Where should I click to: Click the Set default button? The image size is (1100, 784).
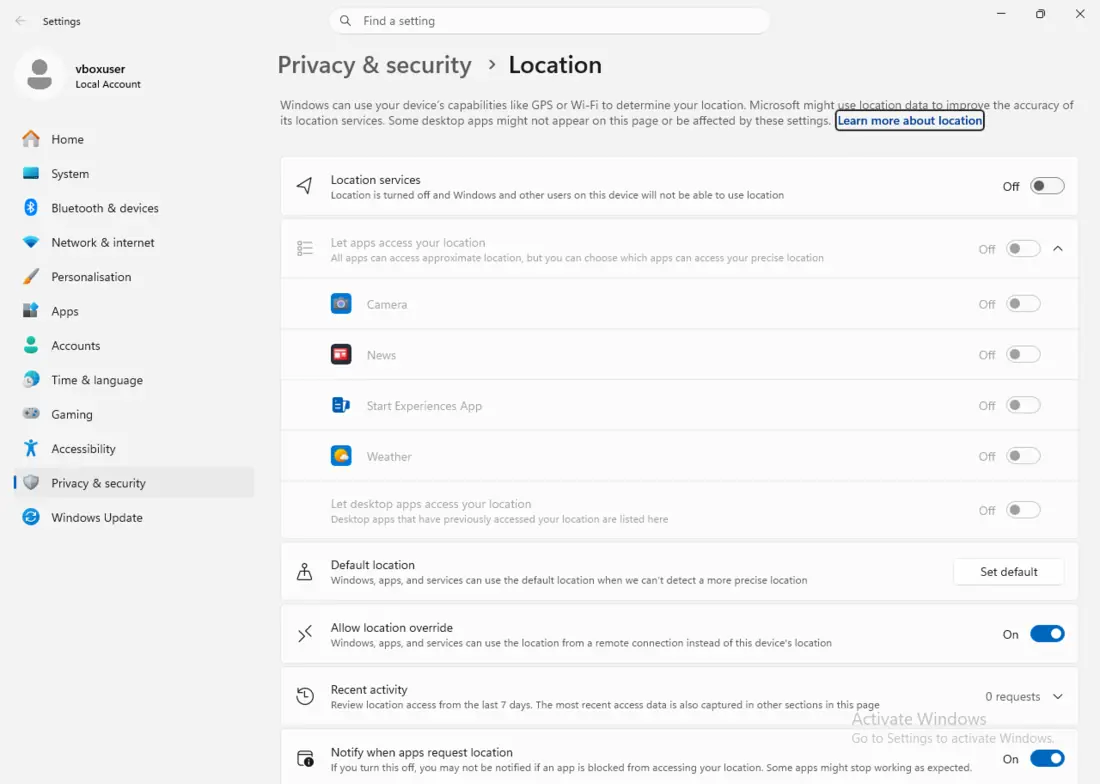[x=1008, y=572]
